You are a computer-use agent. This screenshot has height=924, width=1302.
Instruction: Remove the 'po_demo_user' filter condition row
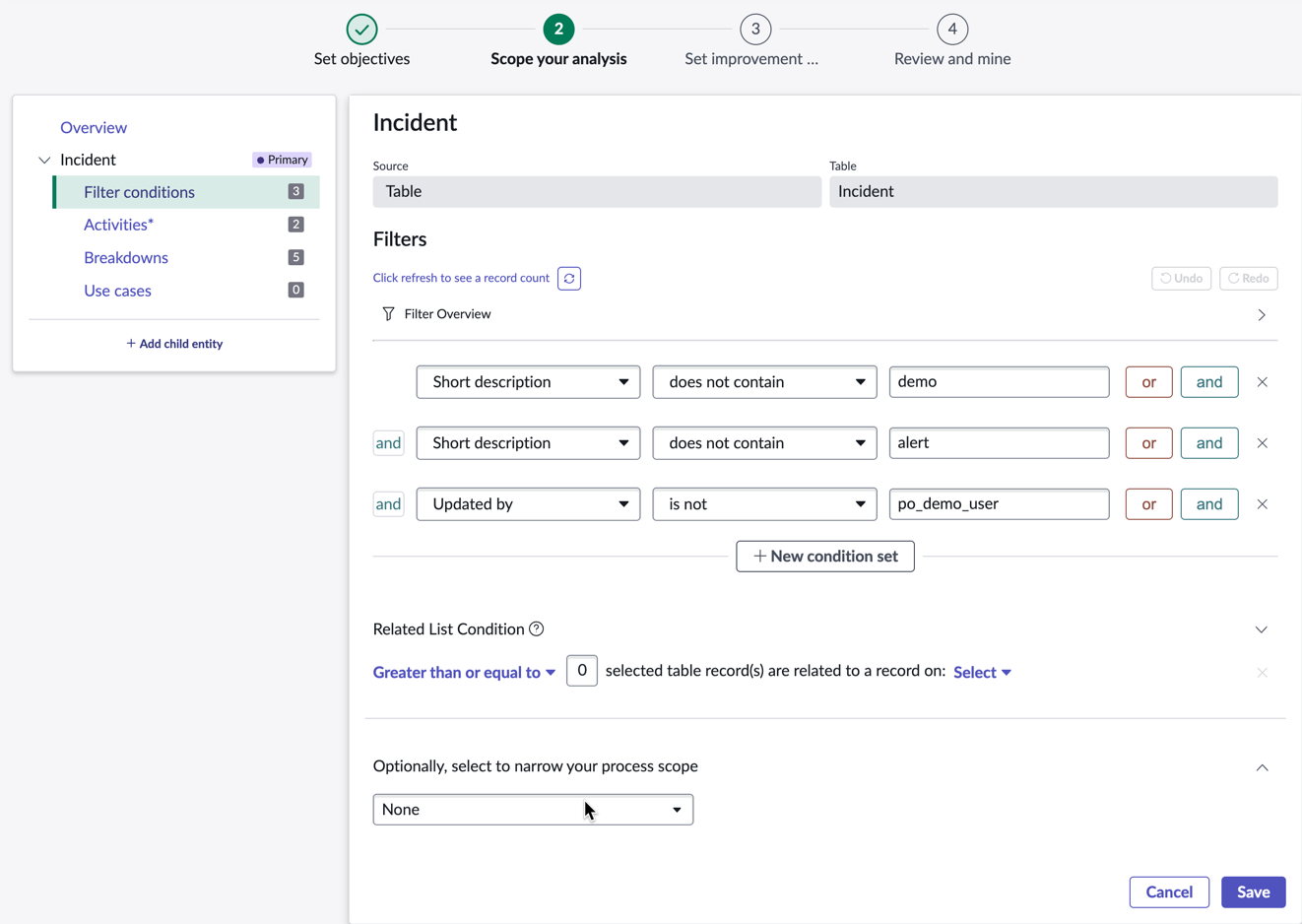click(x=1262, y=504)
